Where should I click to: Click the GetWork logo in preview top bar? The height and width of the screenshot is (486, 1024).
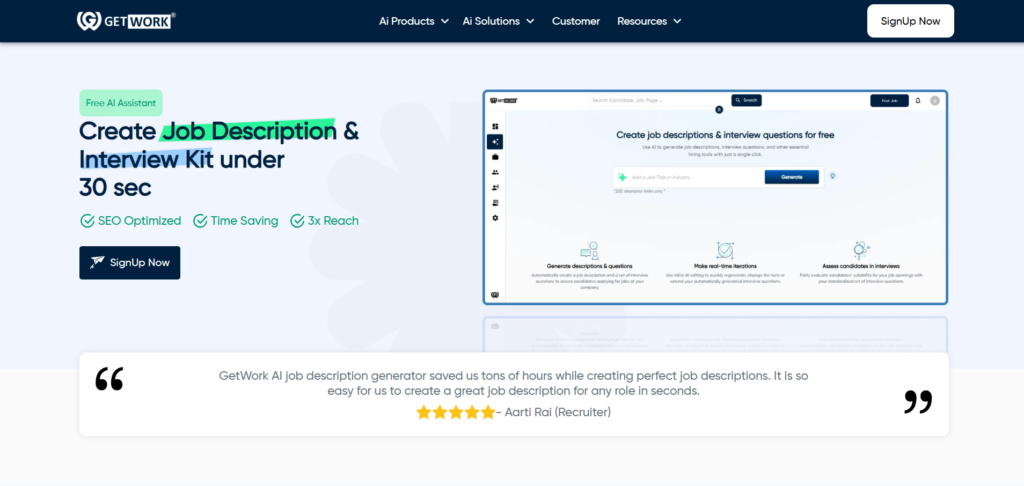click(504, 101)
